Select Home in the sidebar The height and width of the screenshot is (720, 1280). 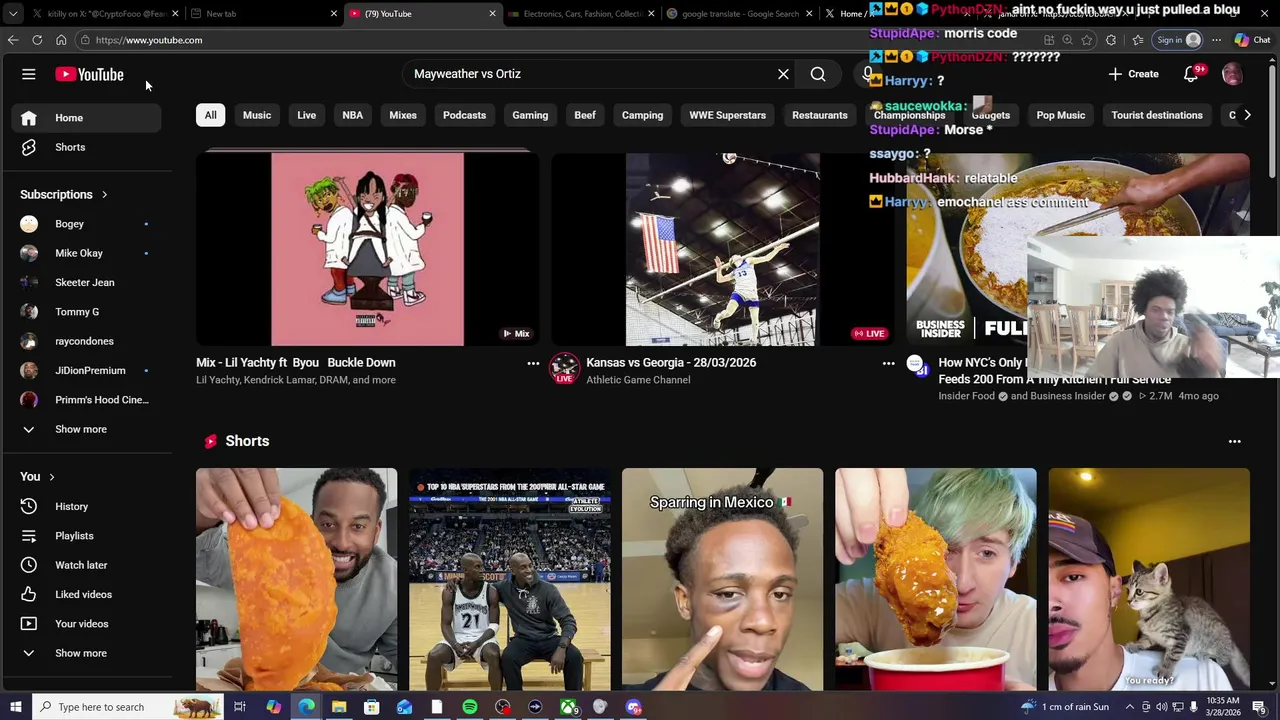pos(87,118)
